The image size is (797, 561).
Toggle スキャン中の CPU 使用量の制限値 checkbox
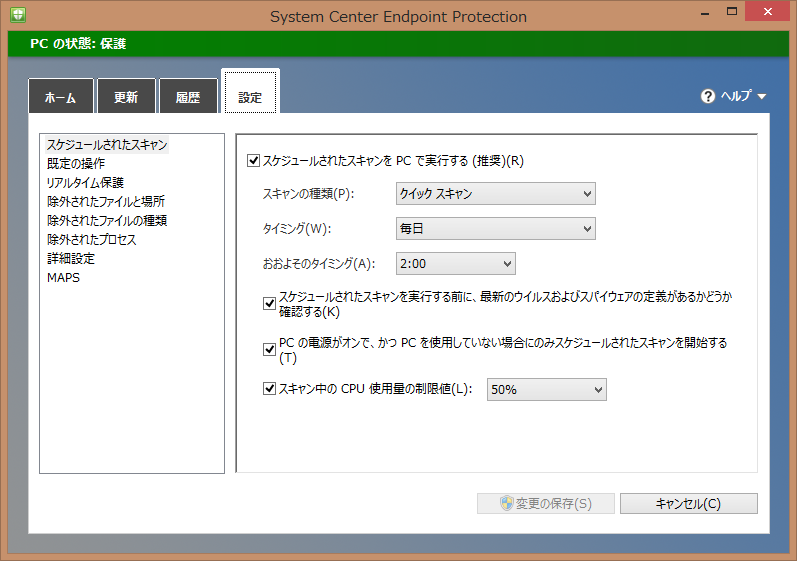269,389
